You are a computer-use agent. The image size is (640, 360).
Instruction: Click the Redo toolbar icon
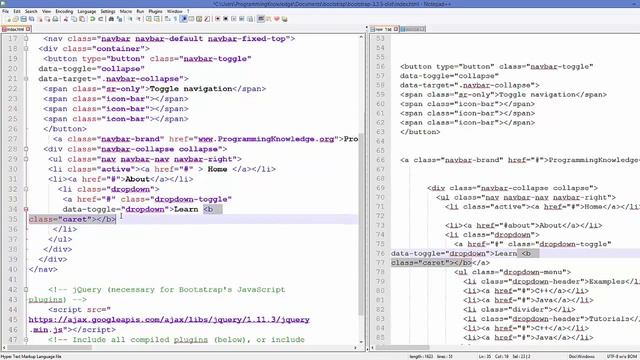point(100,19)
